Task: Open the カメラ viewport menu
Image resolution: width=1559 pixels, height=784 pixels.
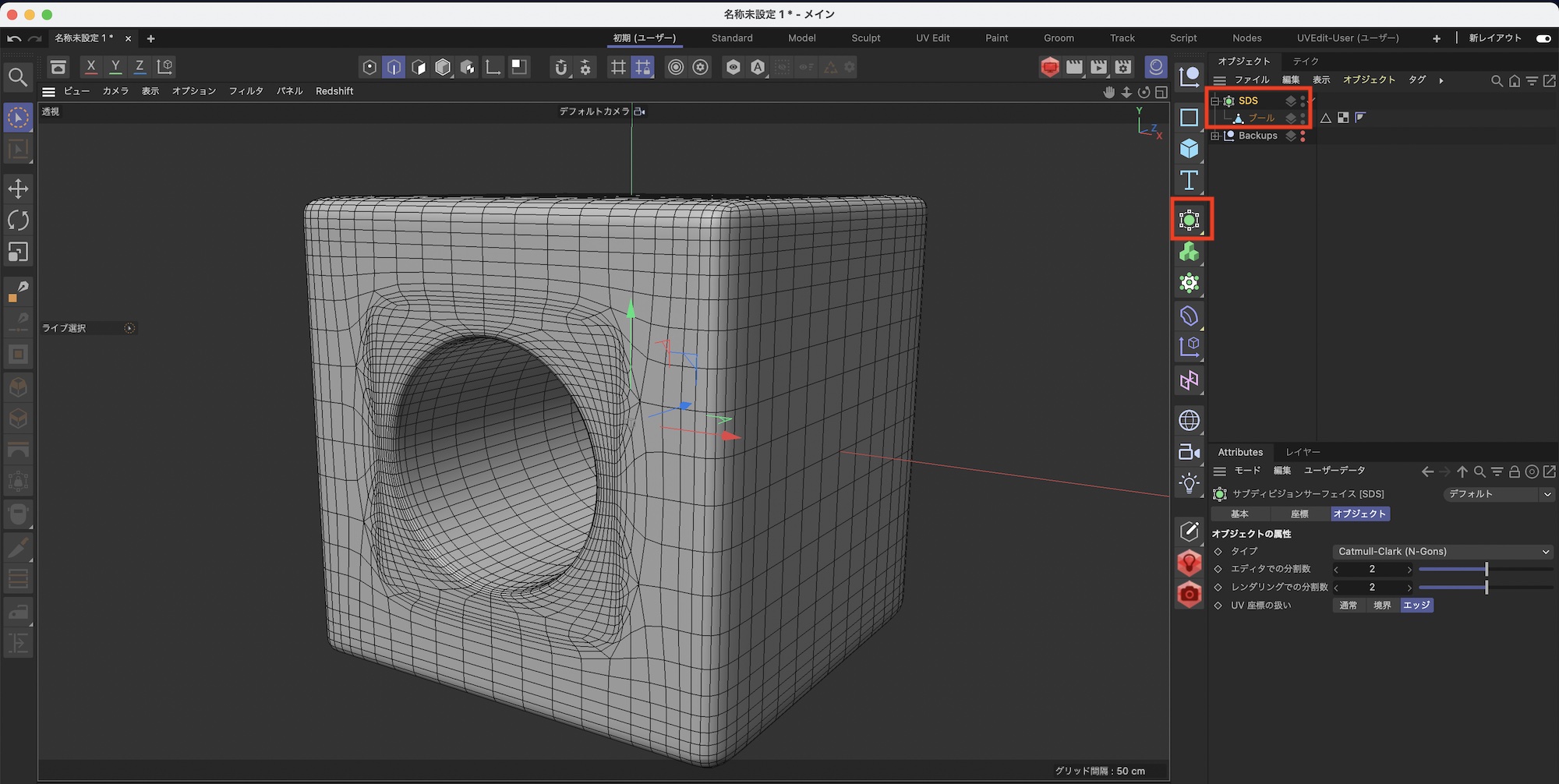Action: [115, 91]
